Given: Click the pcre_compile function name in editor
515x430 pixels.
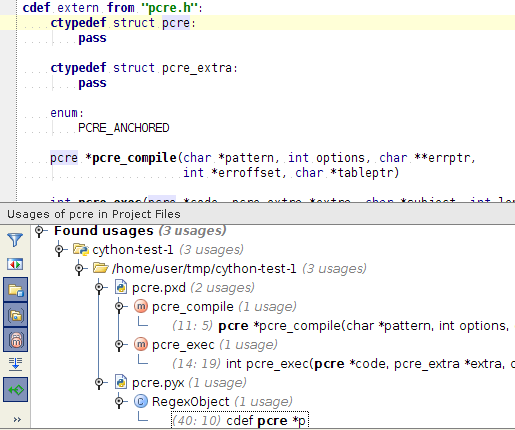Looking at the screenshot, I should pyautogui.click(x=134, y=158).
